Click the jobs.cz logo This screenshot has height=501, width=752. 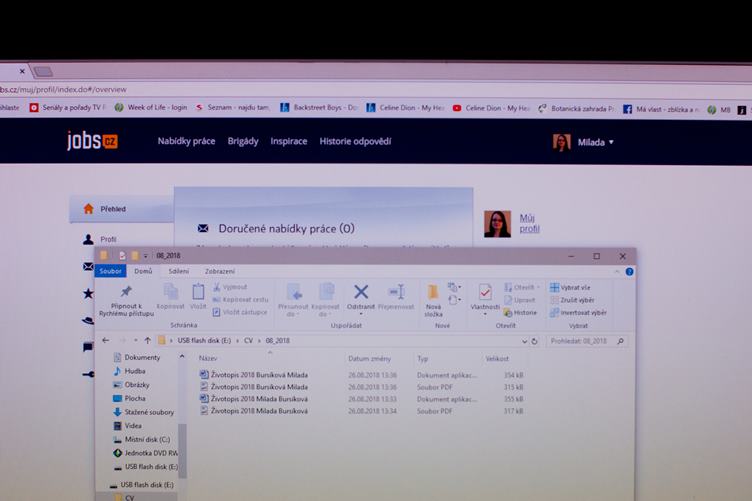pos(92,140)
